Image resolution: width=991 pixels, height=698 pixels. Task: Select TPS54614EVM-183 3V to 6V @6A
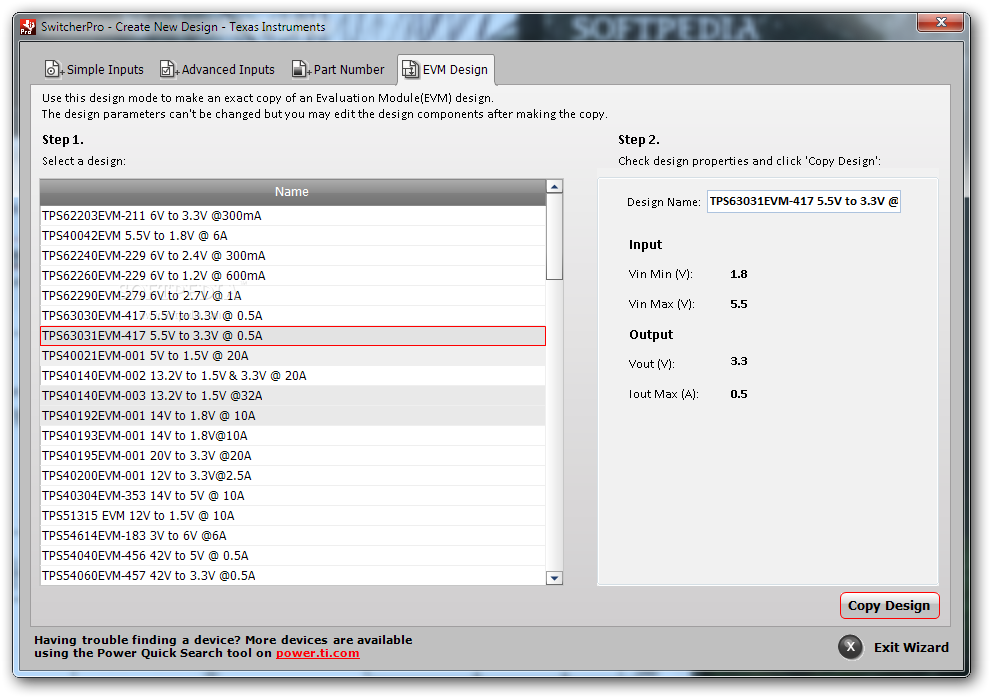point(293,536)
